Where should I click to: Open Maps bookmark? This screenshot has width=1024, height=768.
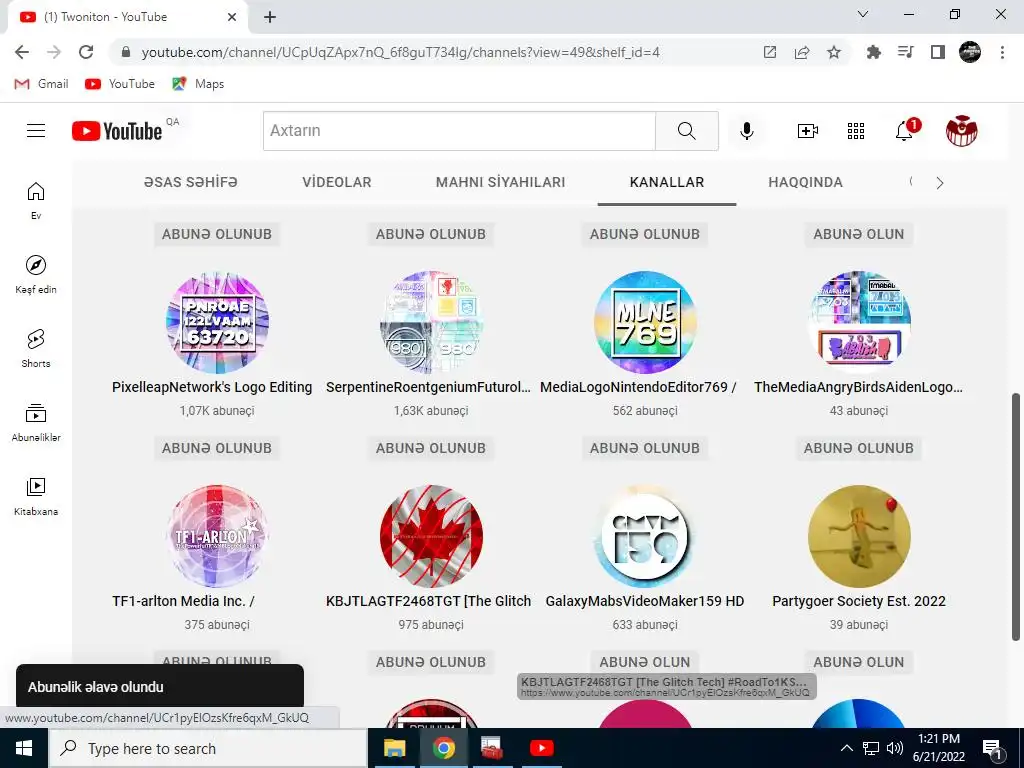pyautogui.click(x=198, y=84)
